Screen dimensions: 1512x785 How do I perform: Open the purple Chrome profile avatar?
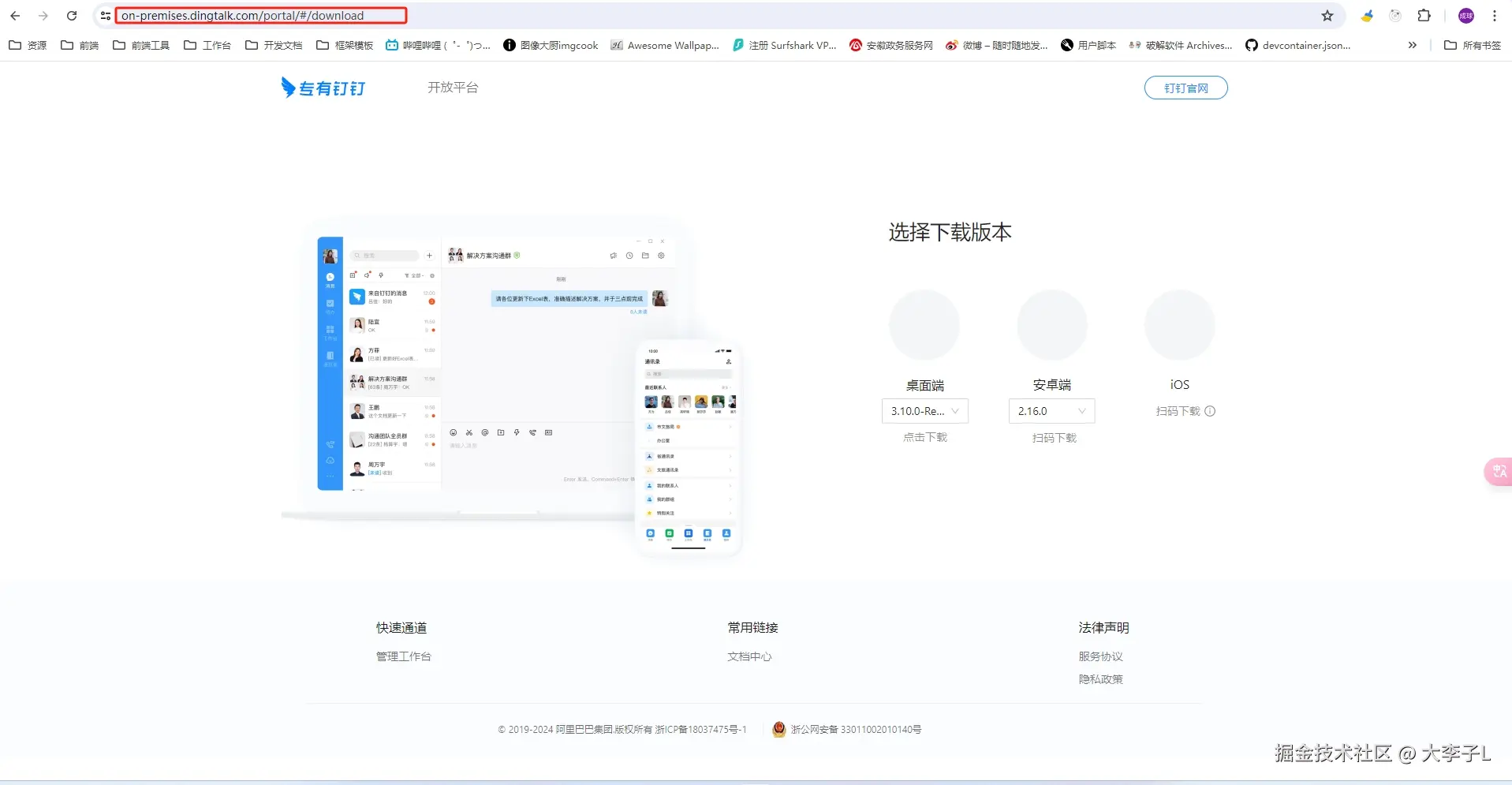1466,16
